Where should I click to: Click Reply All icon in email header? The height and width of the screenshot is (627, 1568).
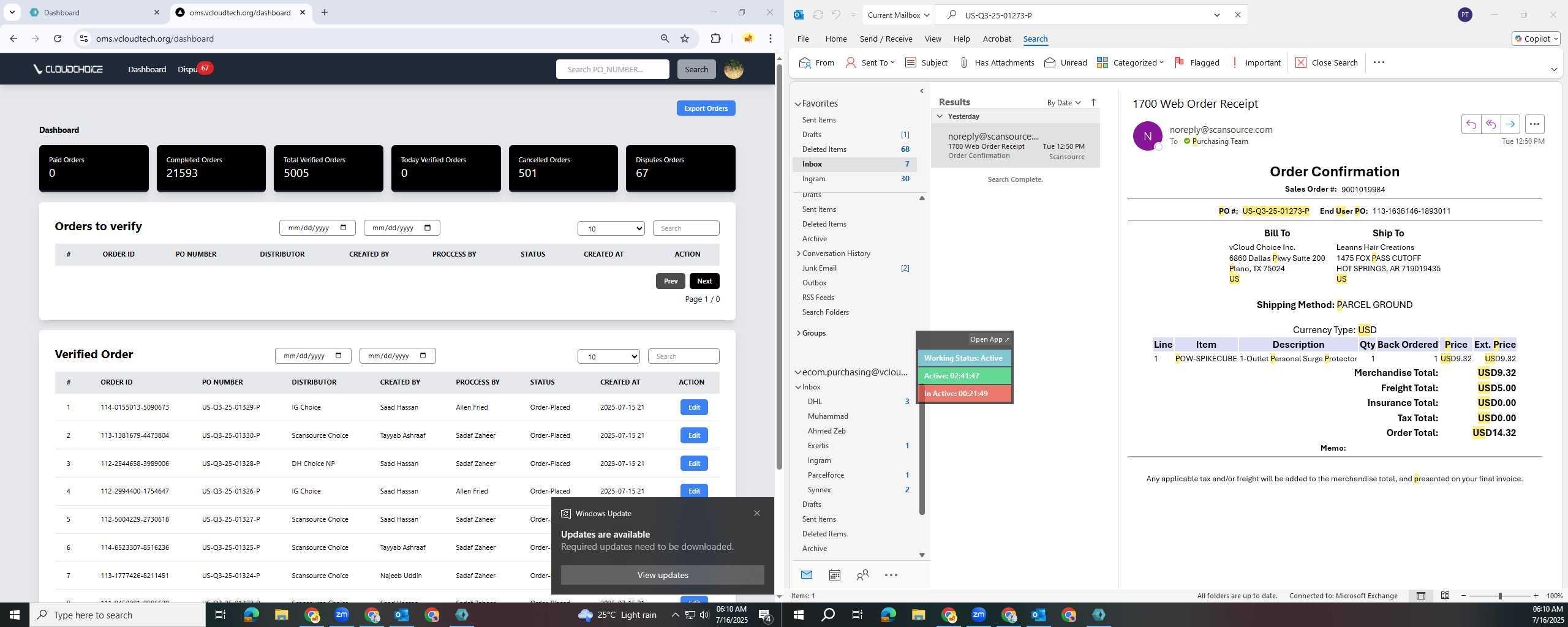pyautogui.click(x=1490, y=124)
